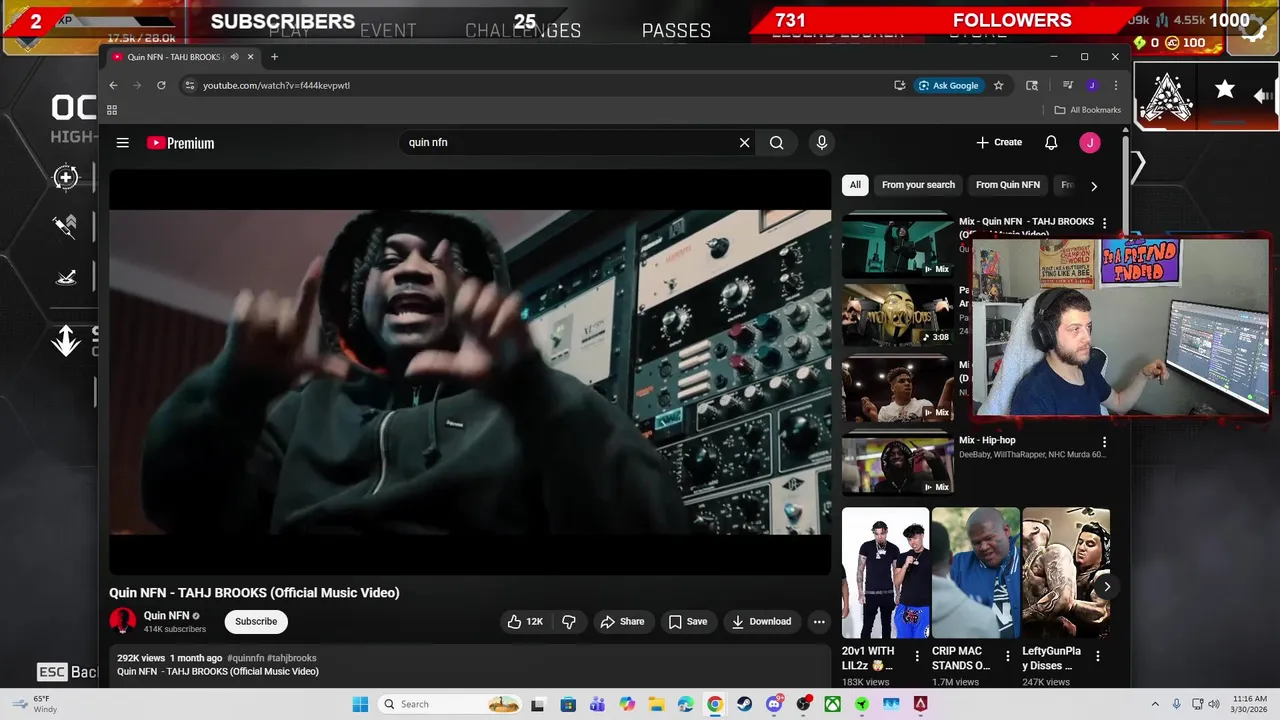
Task: Select 'From your search' filter chip
Action: click(918, 185)
